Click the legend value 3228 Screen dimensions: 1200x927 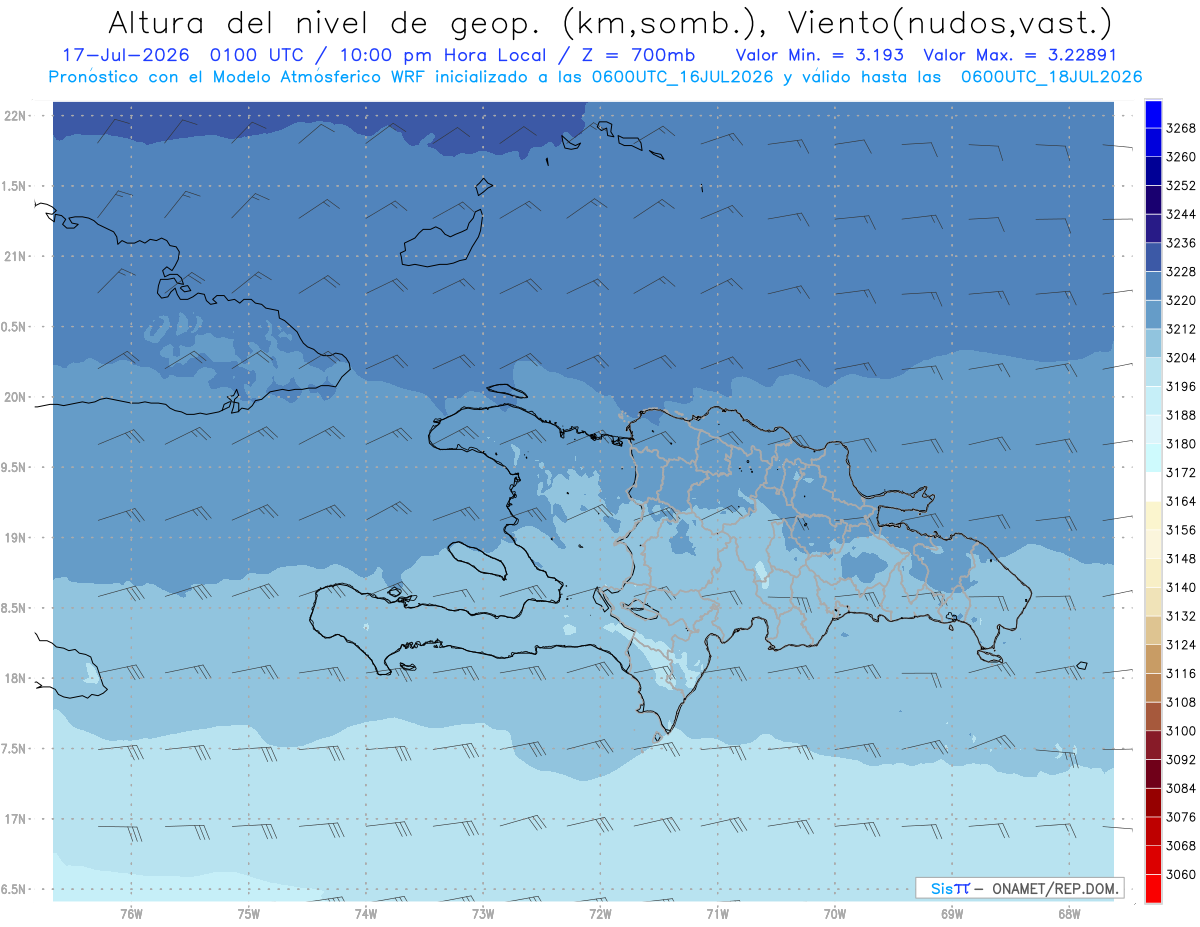pos(1181,272)
